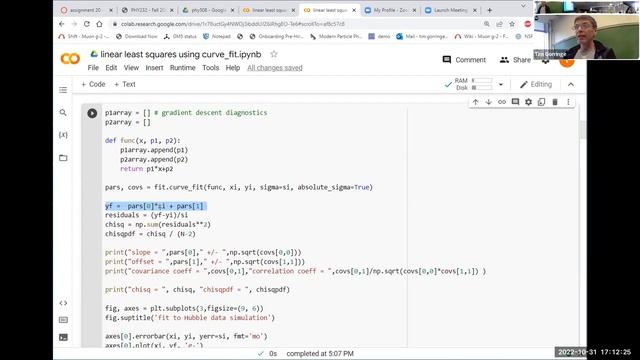Click the notebook title text
Screen dimensions: 640x360
(x=181, y=54)
